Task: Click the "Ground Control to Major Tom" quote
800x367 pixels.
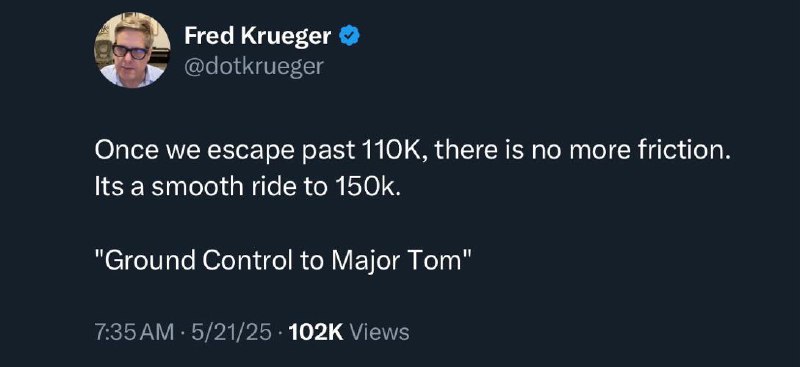Action: click(282, 261)
